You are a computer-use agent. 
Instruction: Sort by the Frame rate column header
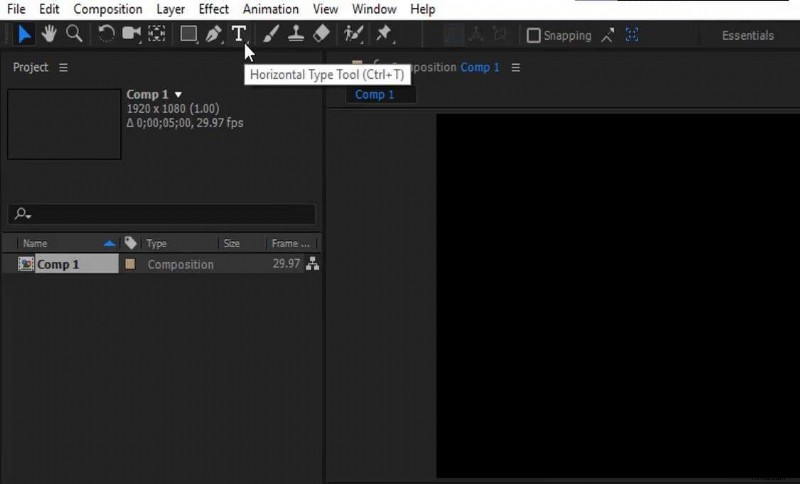290,244
